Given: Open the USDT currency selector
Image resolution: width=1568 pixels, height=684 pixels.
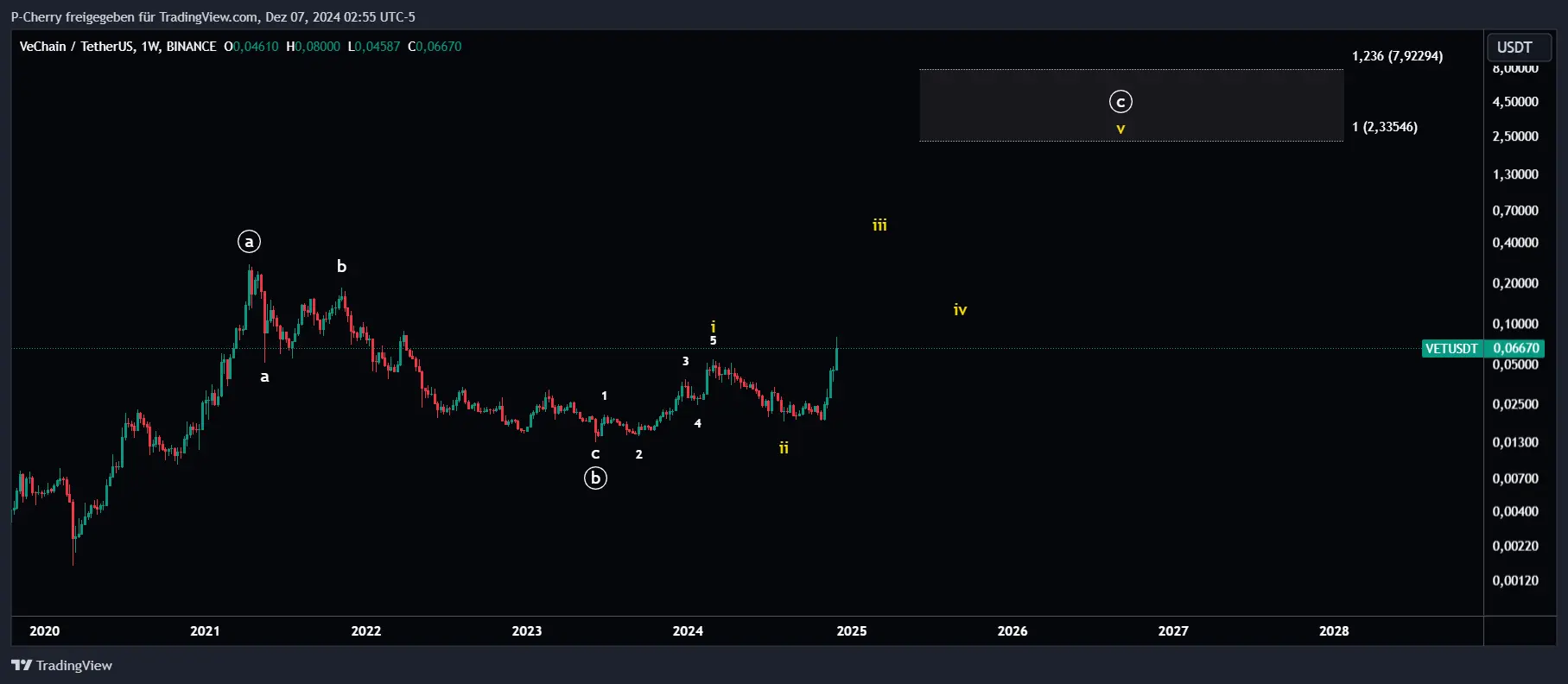Looking at the screenshot, I should click(1518, 47).
